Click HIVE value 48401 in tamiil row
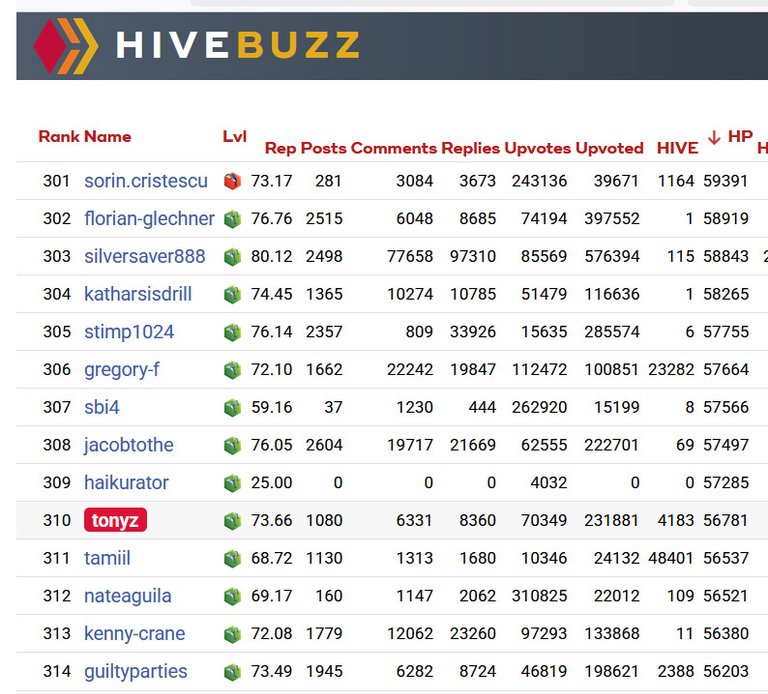The height and width of the screenshot is (694, 768). coord(671,558)
